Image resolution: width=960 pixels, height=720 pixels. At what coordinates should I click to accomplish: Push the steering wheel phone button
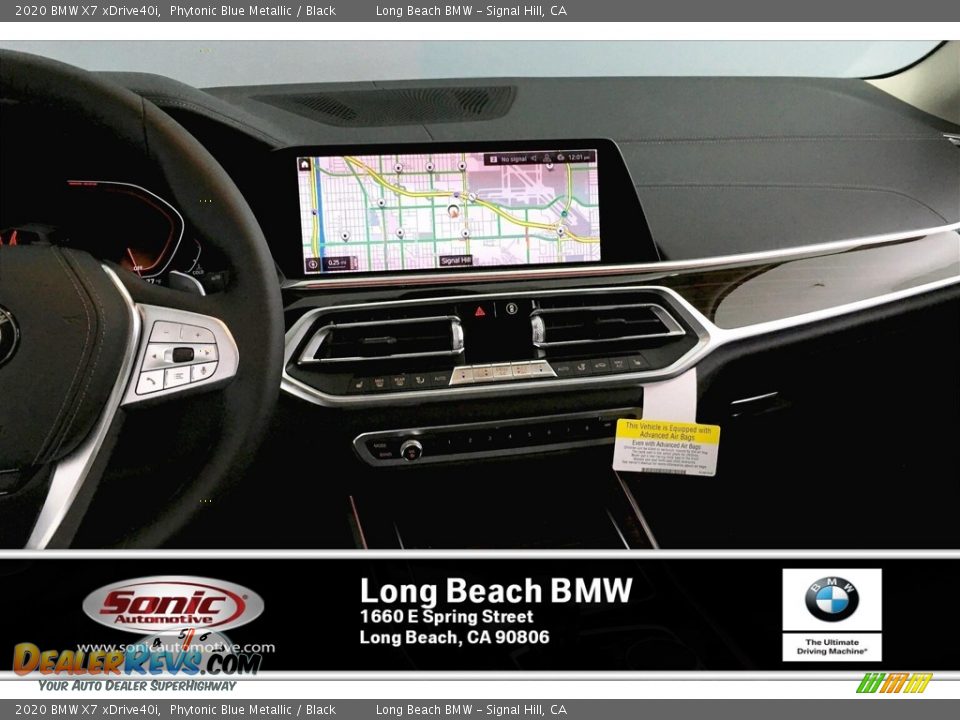tap(151, 381)
